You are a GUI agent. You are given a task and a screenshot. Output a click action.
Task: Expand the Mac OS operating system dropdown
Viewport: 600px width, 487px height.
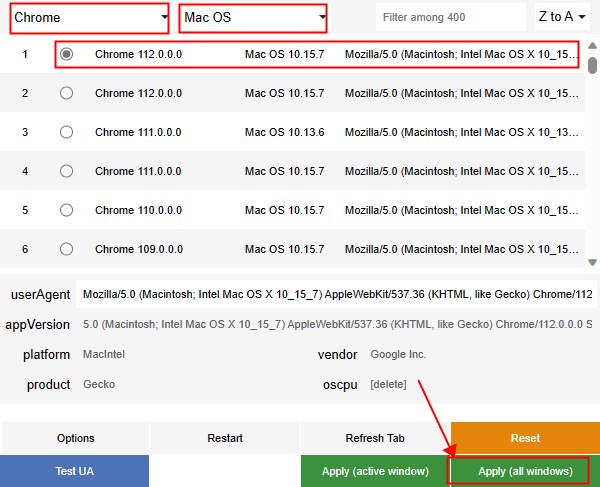254,17
